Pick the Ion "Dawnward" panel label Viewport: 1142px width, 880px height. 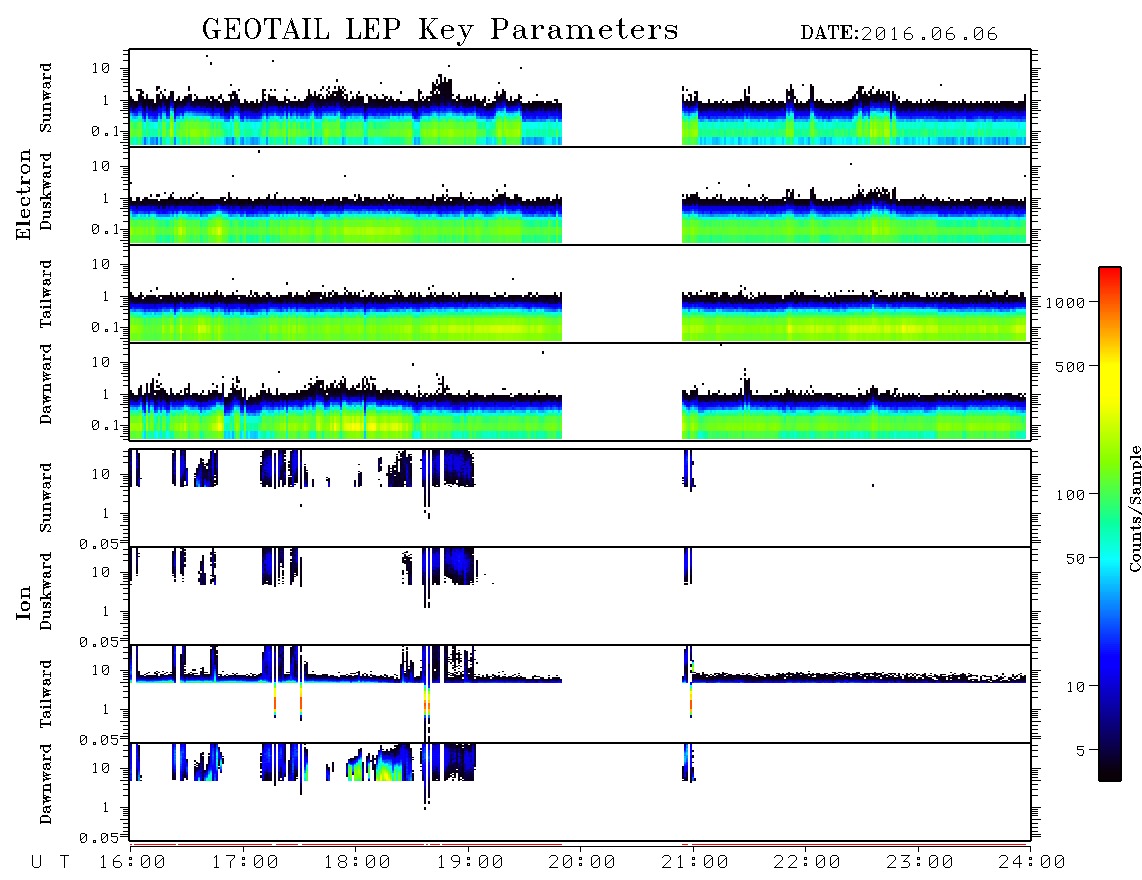pyautogui.click(x=46, y=784)
